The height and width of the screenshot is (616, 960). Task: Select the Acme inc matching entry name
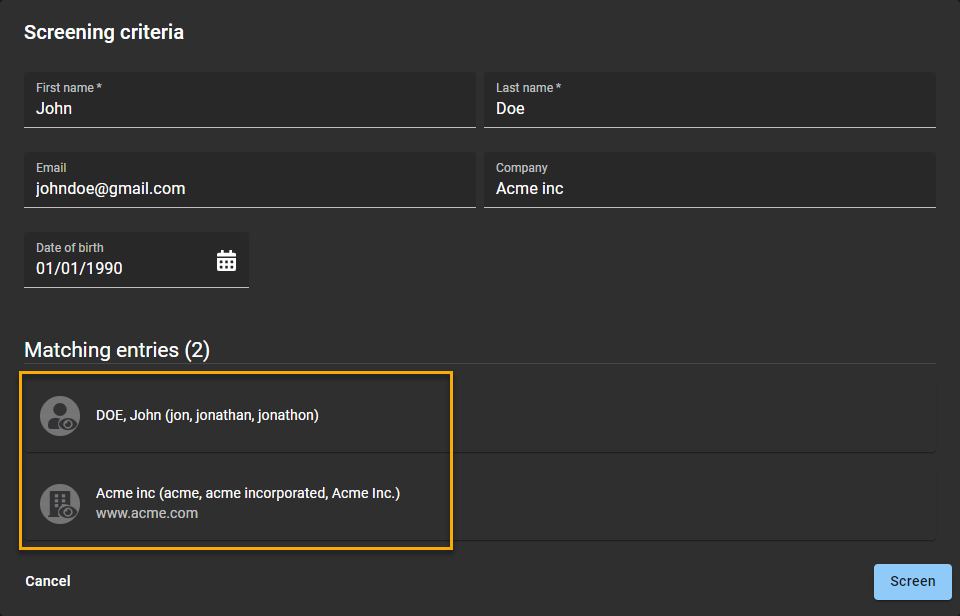tap(247, 494)
